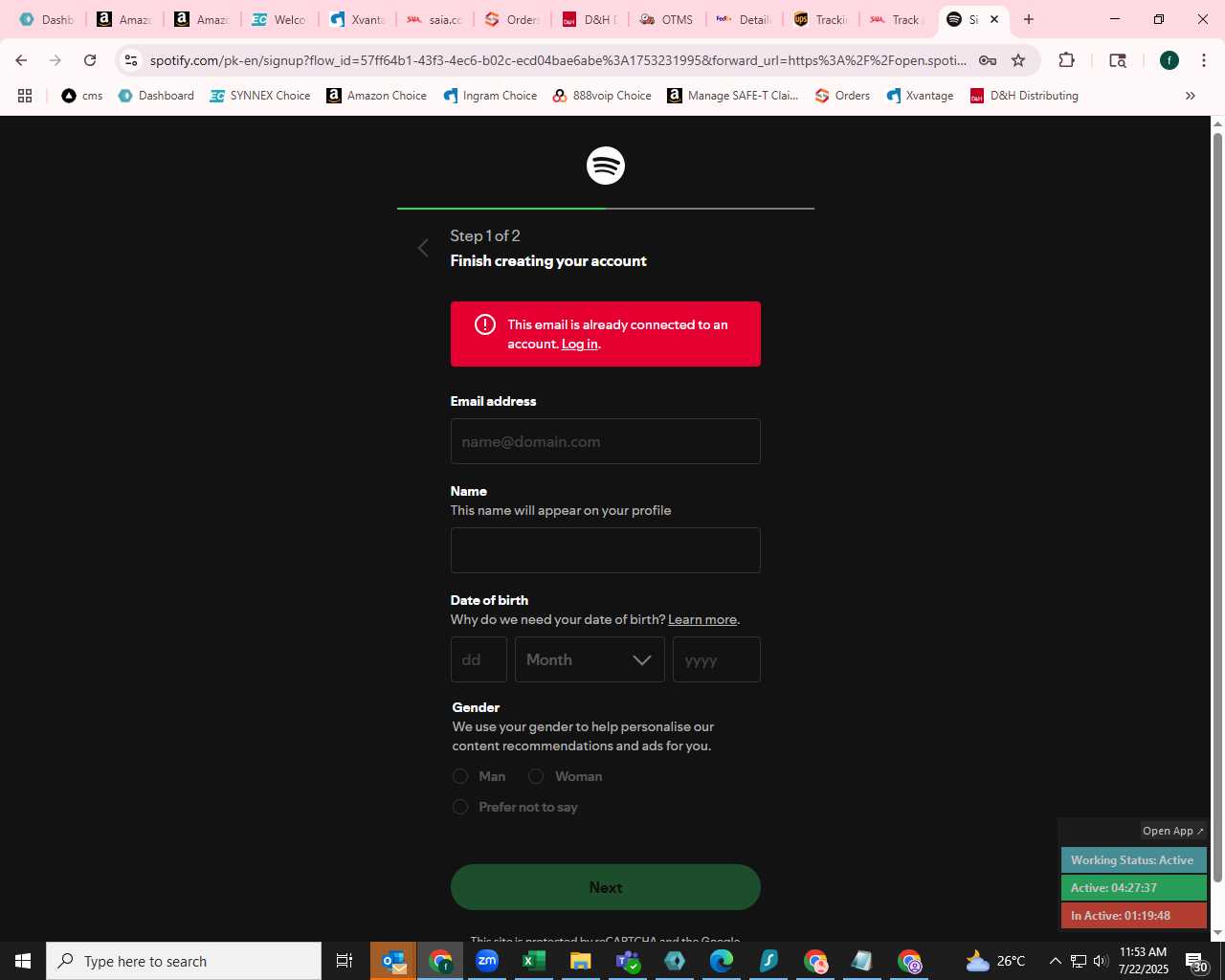Viewport: 1225px width, 980px height.
Task: Open Amazon Choice bookmark
Action: (377, 96)
